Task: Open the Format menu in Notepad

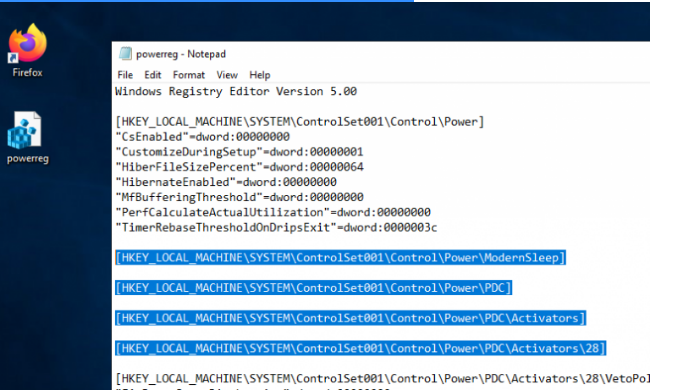Action: pyautogui.click(x=189, y=75)
